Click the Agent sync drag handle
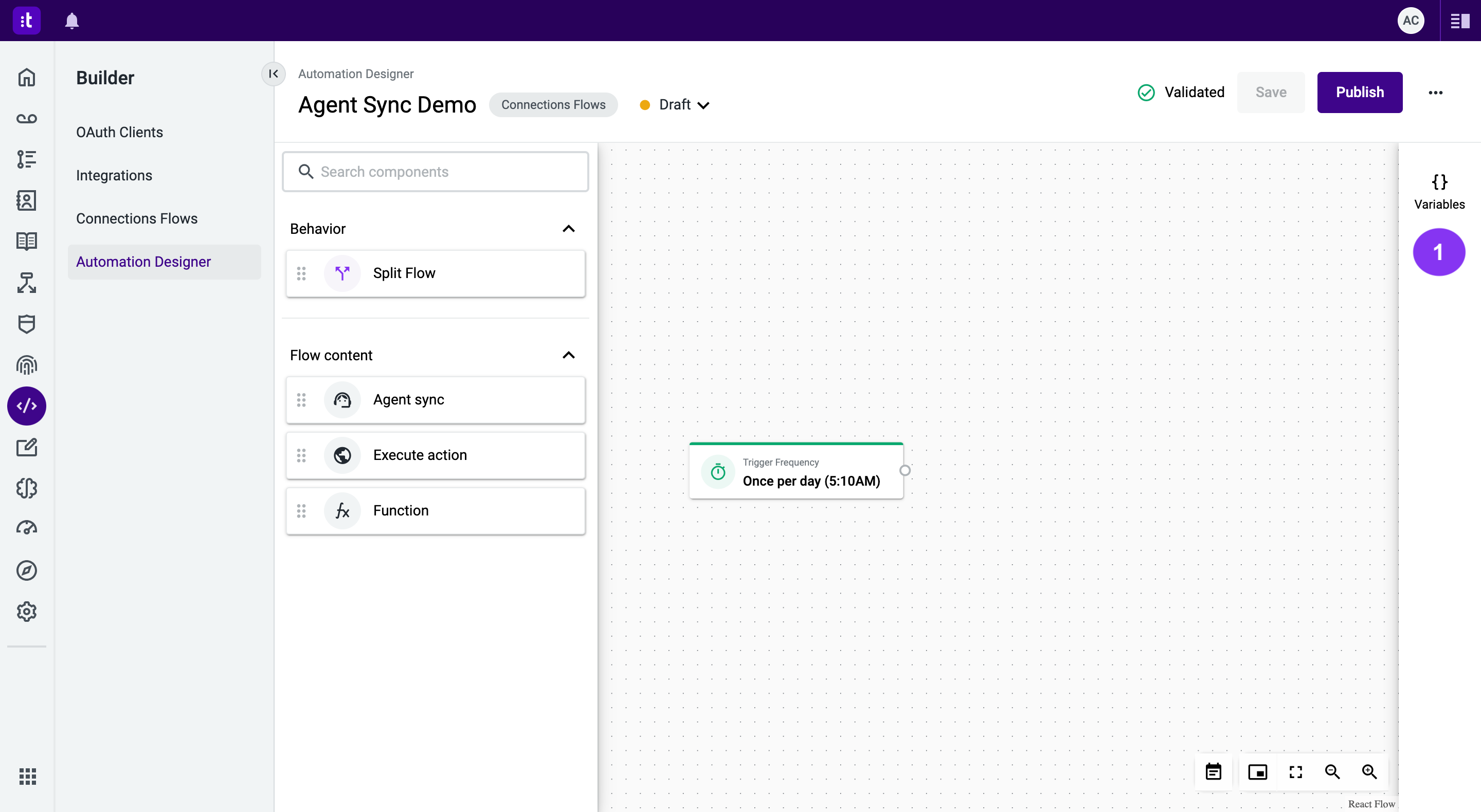Image resolution: width=1481 pixels, height=812 pixels. pos(301,400)
